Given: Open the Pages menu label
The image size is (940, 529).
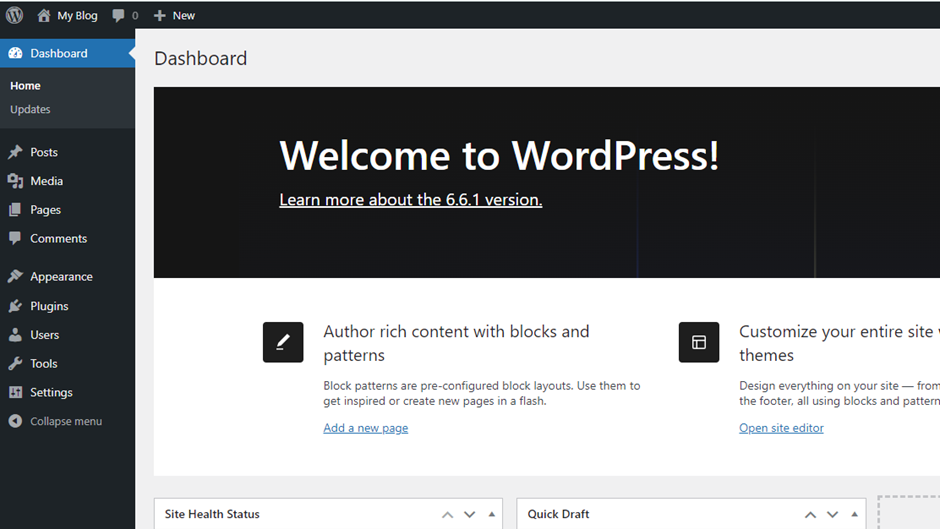Looking at the screenshot, I should (x=46, y=210).
